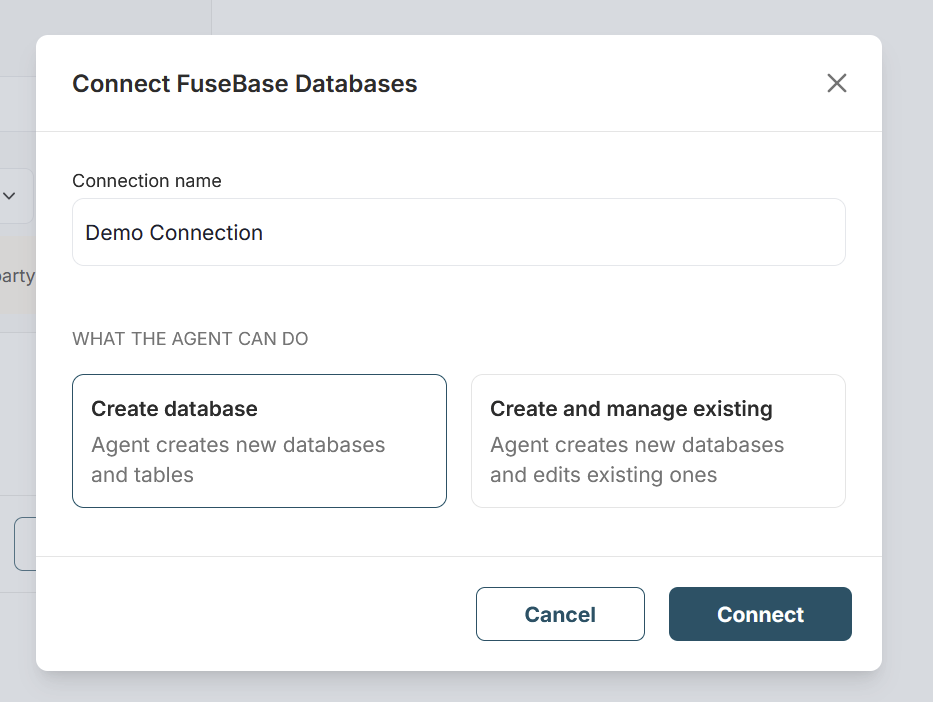Click the highlighted 'party' item behind dialog
The height and width of the screenshot is (702, 933).
coord(17,276)
